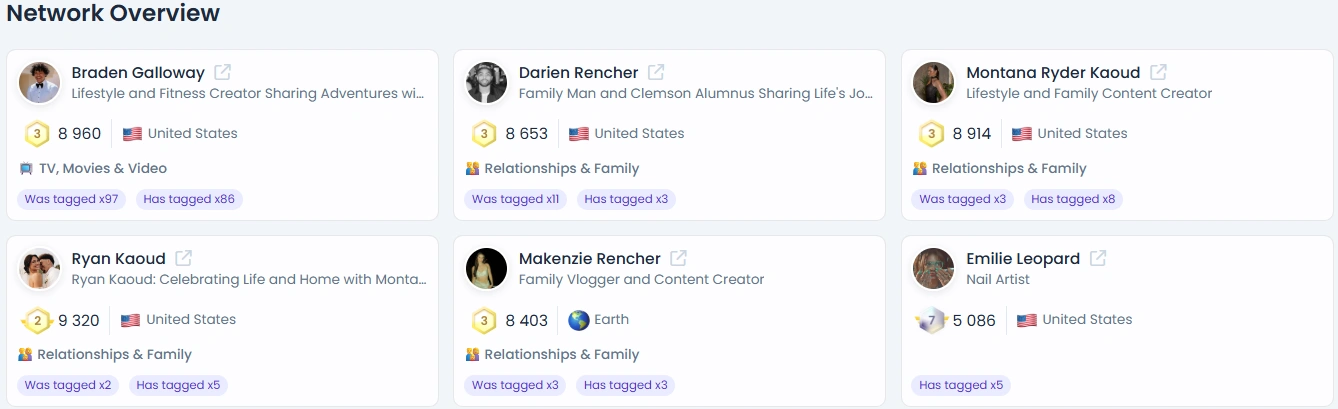Image resolution: width=1338 pixels, height=409 pixels.
Task: Open Ryan Kaoud's external profile link icon
Action: [x=184, y=258]
